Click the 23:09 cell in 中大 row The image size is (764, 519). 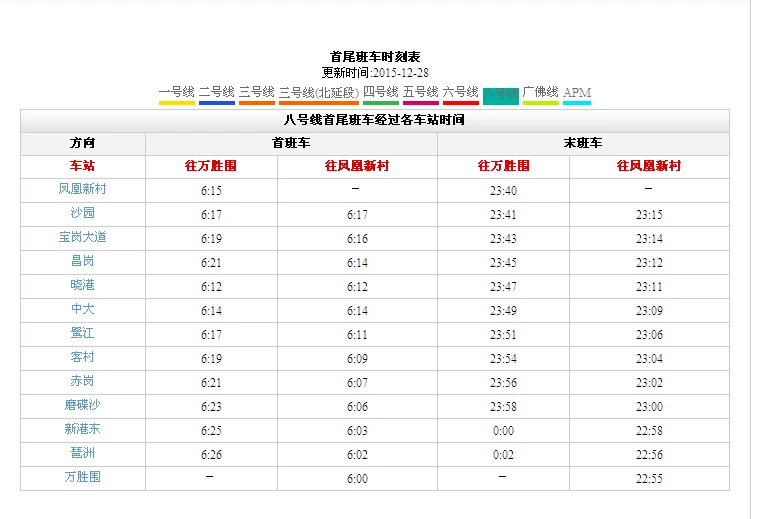coord(649,310)
